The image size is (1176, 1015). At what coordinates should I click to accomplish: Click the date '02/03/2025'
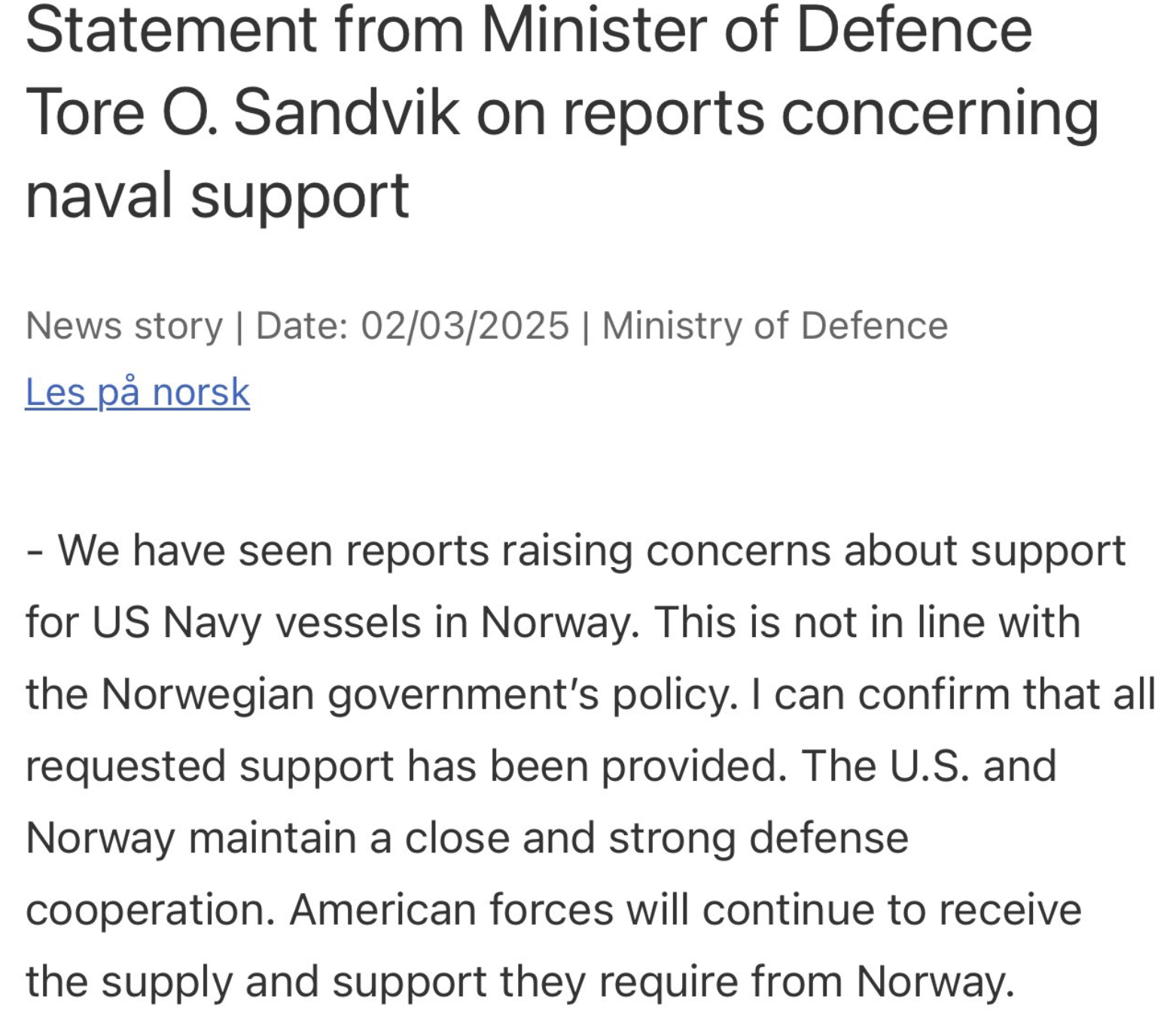(x=465, y=326)
